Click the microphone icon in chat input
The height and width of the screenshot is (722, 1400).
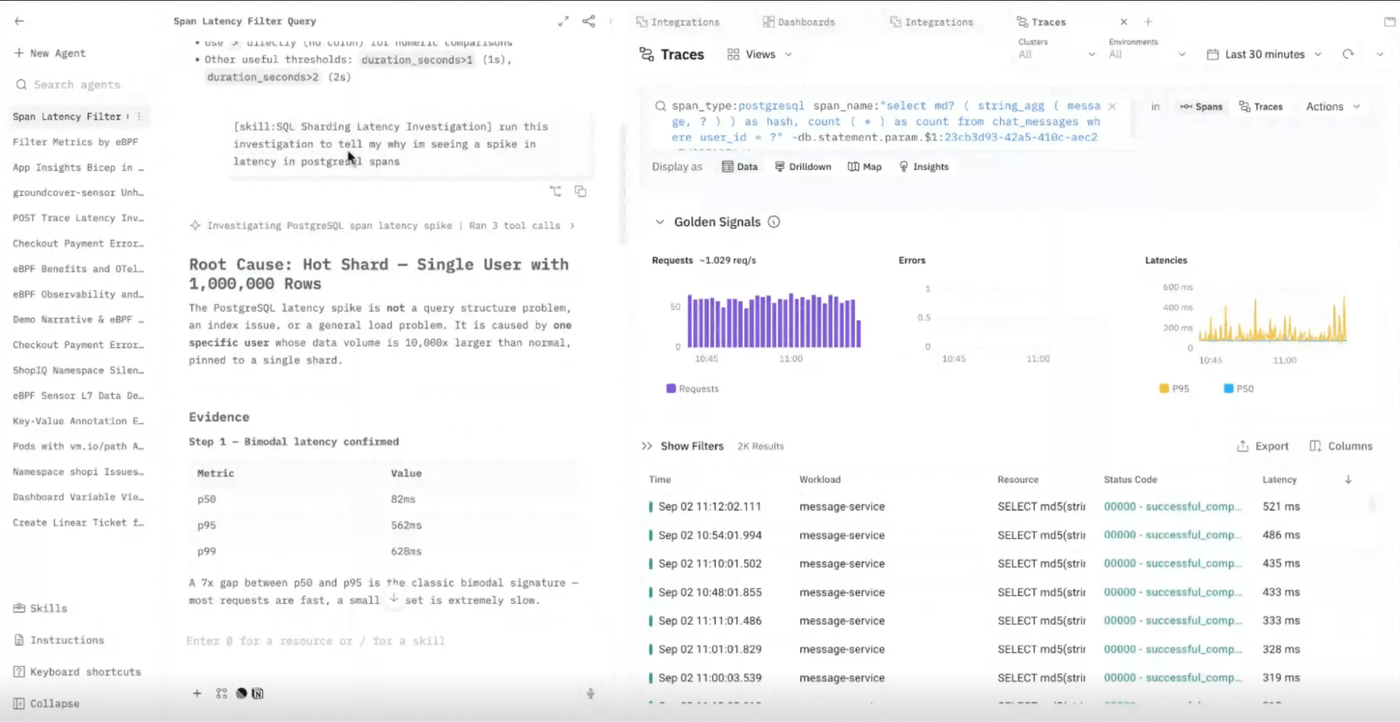[x=590, y=693]
